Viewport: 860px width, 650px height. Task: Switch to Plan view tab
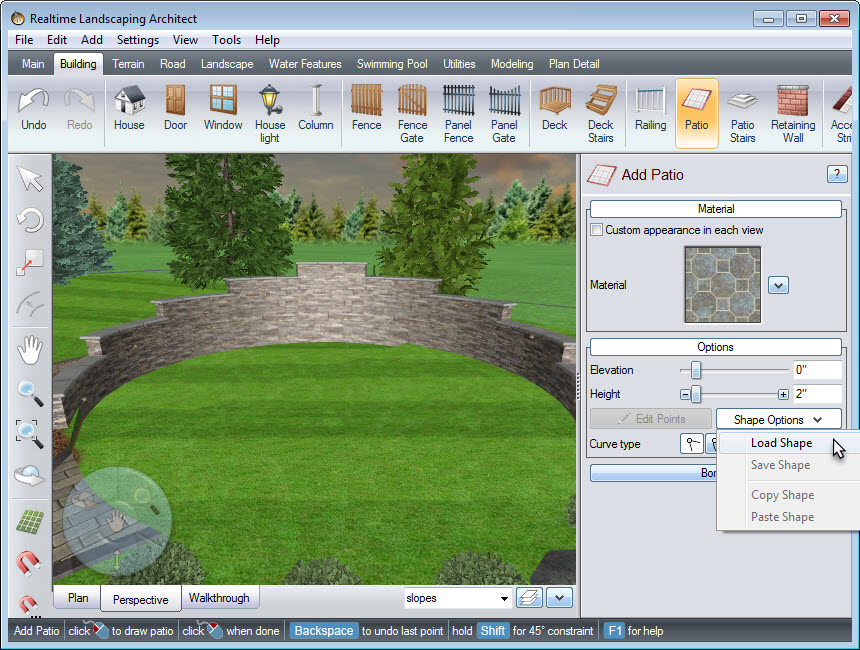78,598
